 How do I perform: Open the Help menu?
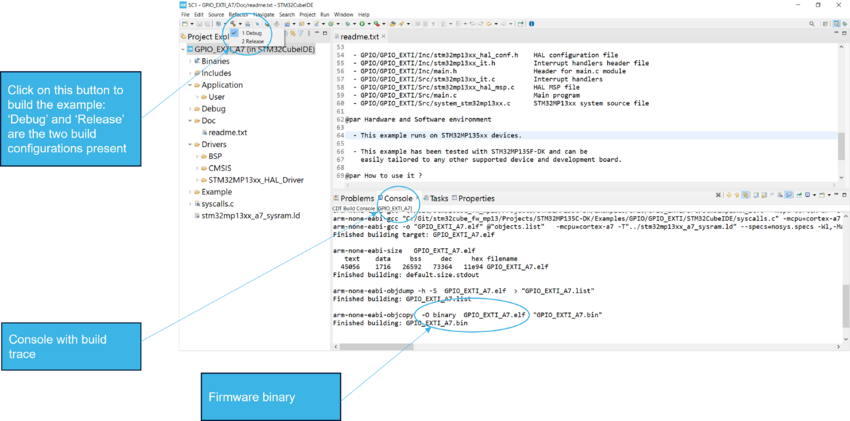(x=364, y=15)
